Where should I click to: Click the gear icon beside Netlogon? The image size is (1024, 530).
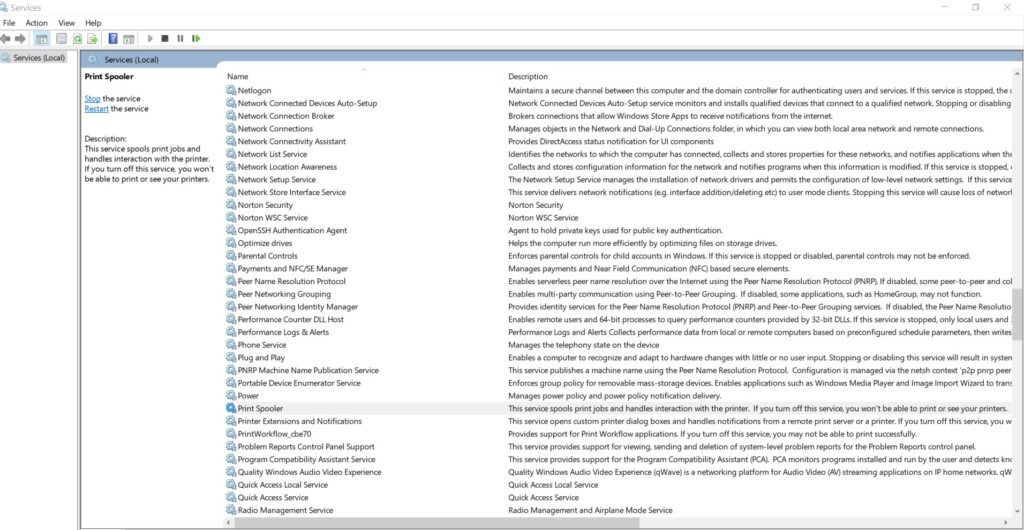tap(231, 90)
